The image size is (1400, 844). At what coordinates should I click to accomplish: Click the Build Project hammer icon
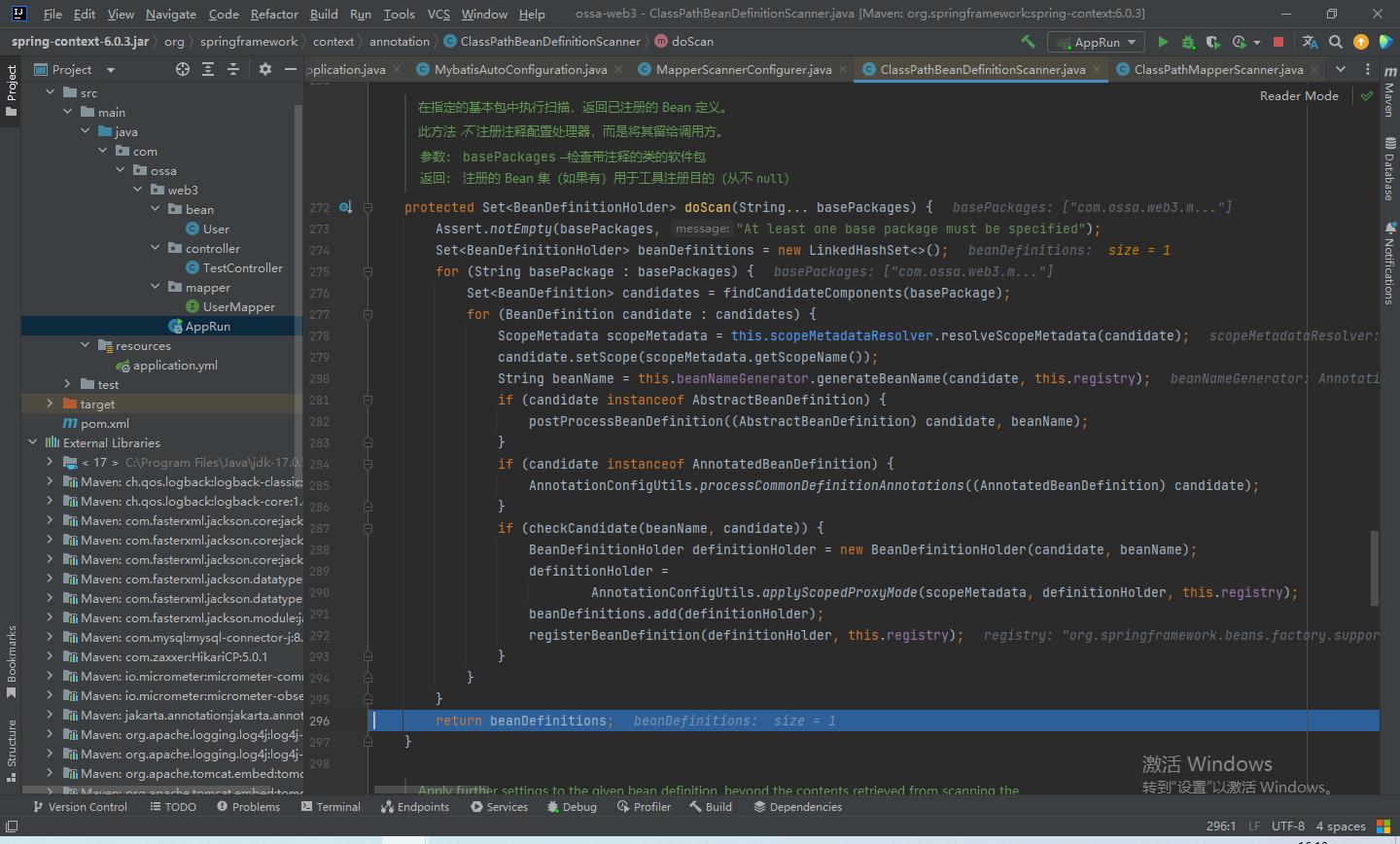click(1028, 42)
